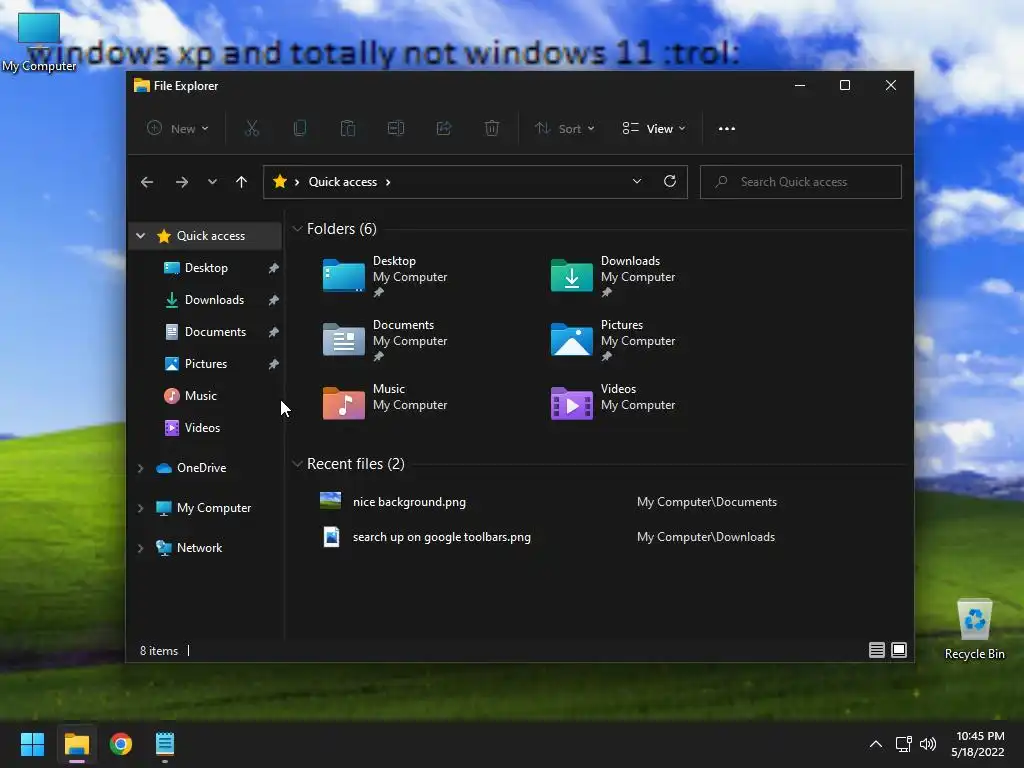Unpin Desktop in the sidebar
1024x768 pixels.
coord(274,268)
